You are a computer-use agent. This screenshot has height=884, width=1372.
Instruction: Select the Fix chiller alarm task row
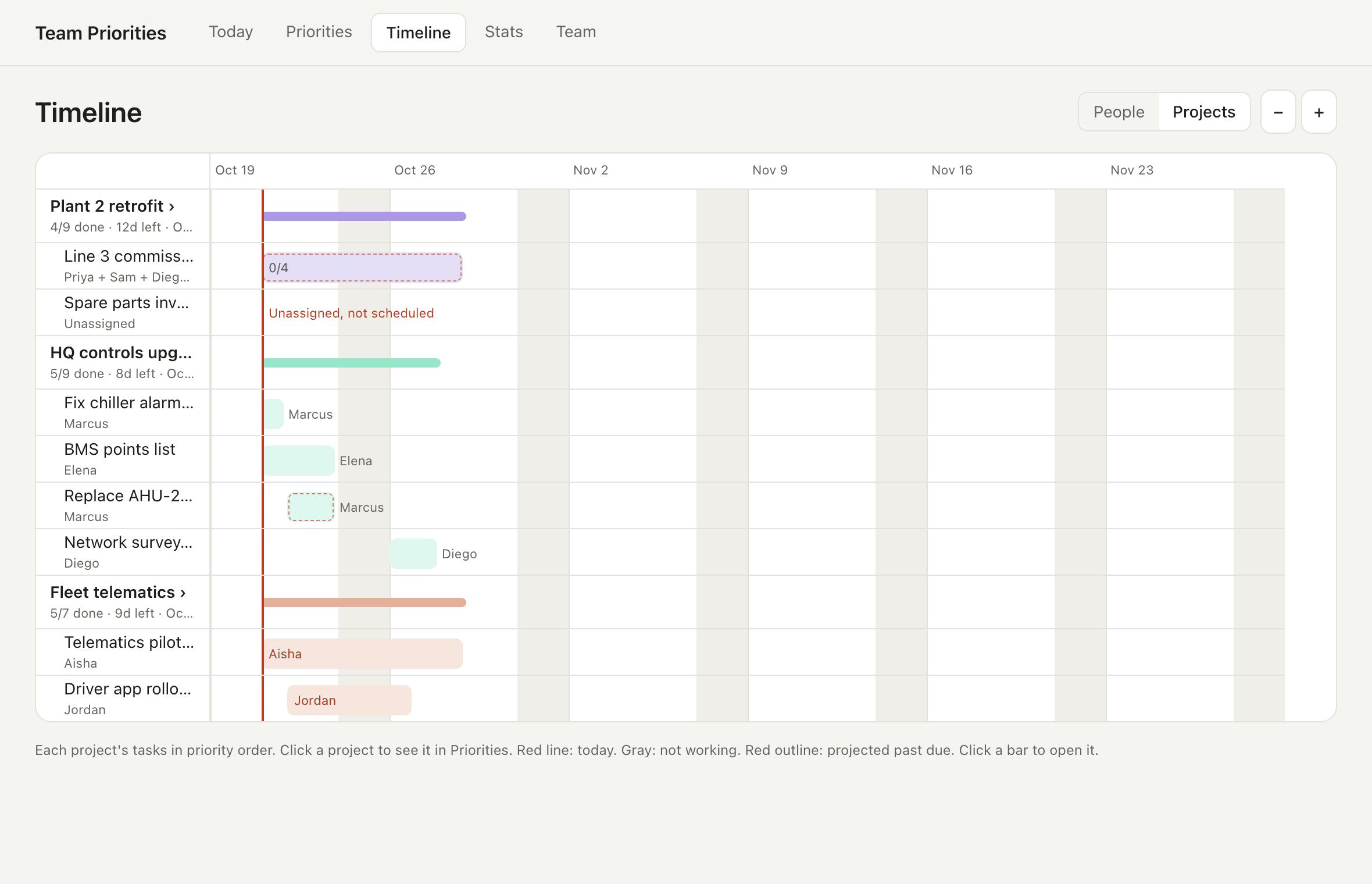point(123,412)
